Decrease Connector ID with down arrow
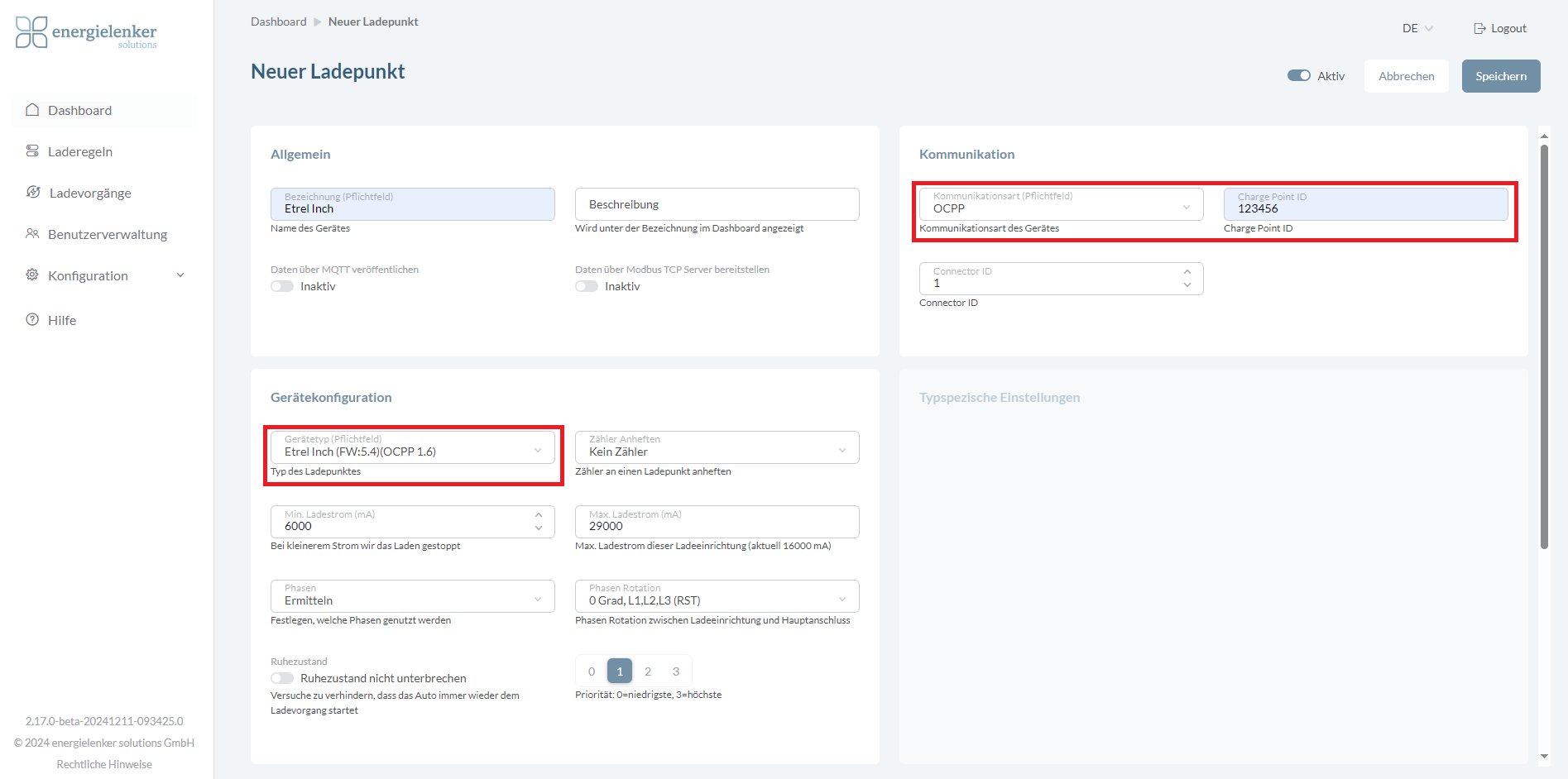Screen dimensions: 1568x779 (1187, 285)
